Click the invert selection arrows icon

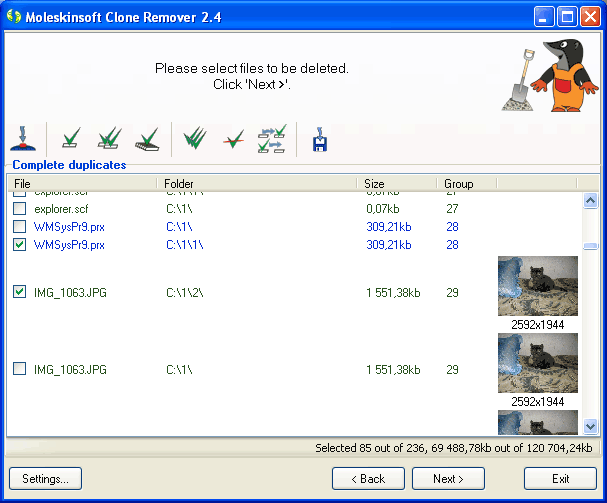pos(272,139)
